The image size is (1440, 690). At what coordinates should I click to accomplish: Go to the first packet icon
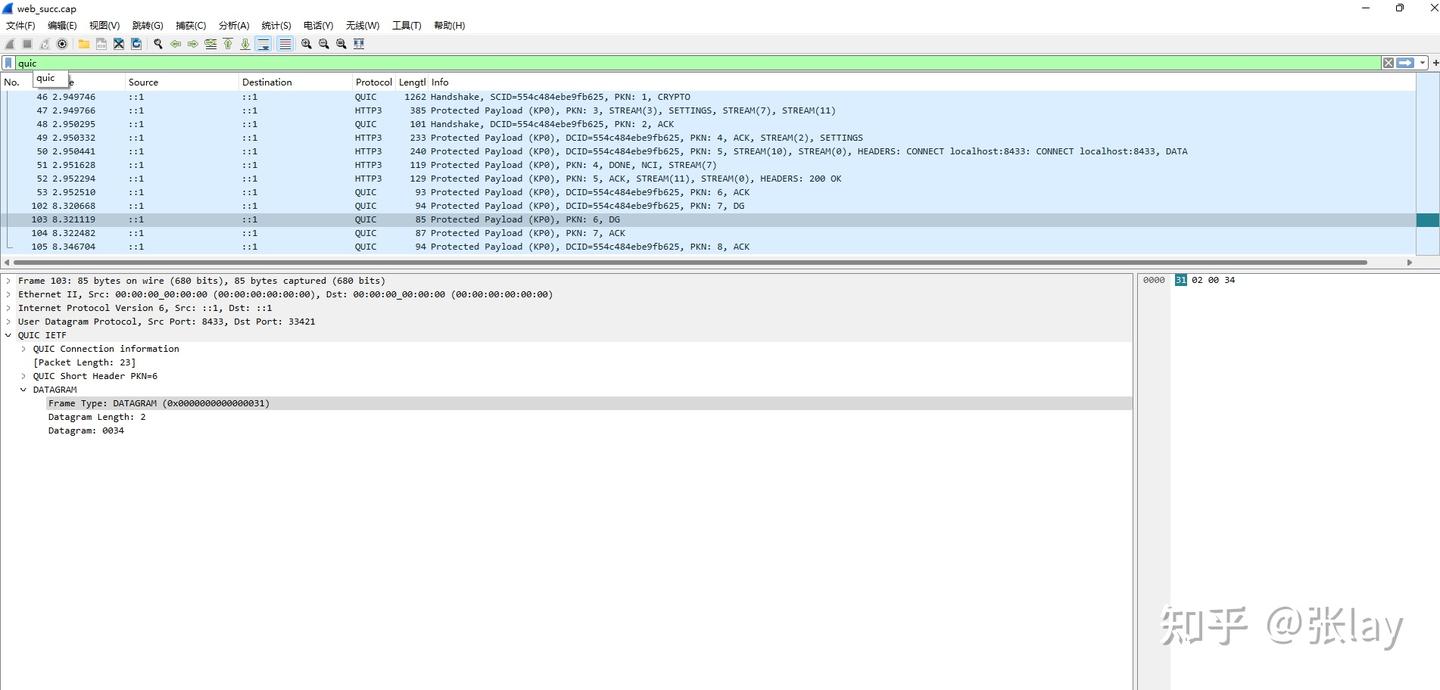coord(228,44)
